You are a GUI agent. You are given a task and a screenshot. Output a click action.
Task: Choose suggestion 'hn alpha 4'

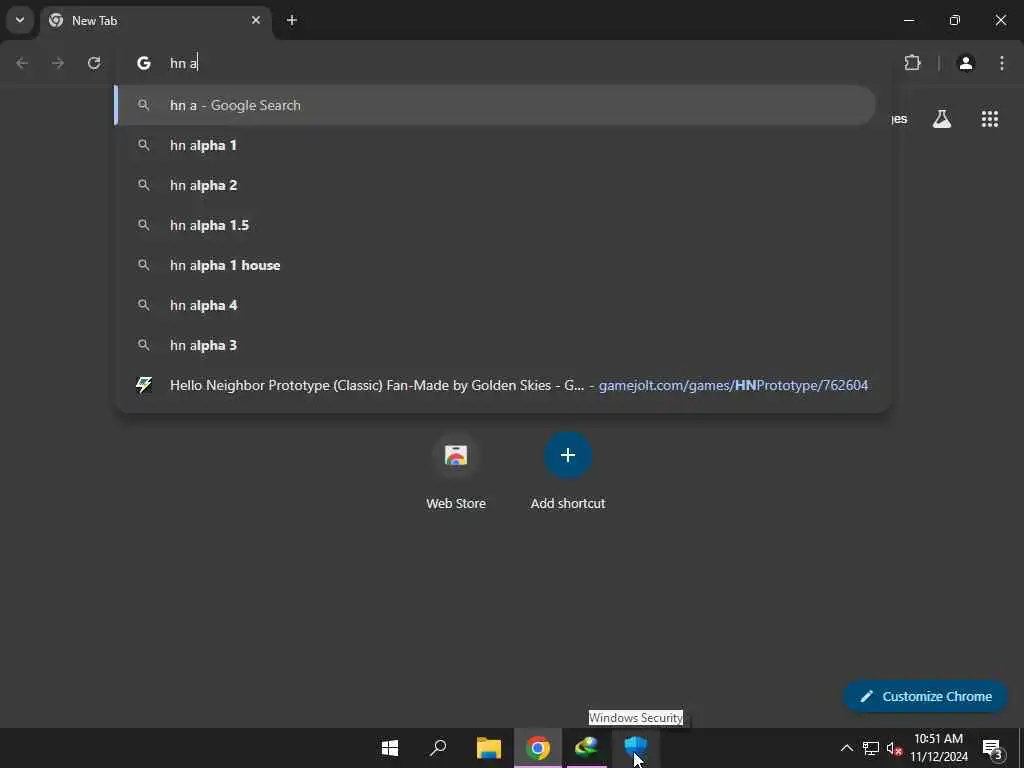pyautogui.click(x=495, y=305)
